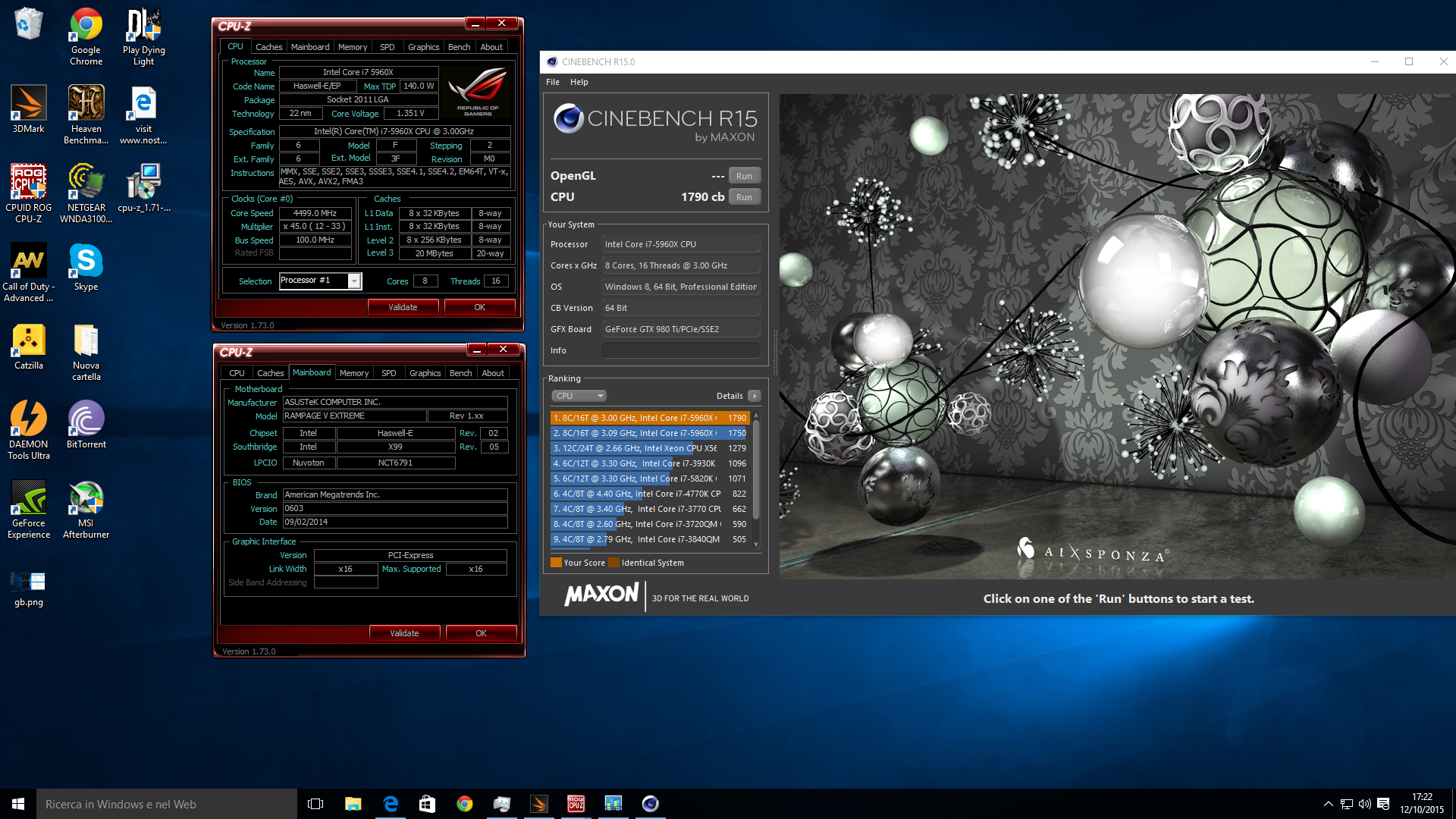This screenshot has width=1456, height=819.
Task: Open the volume control in system tray
Action: (x=1364, y=804)
